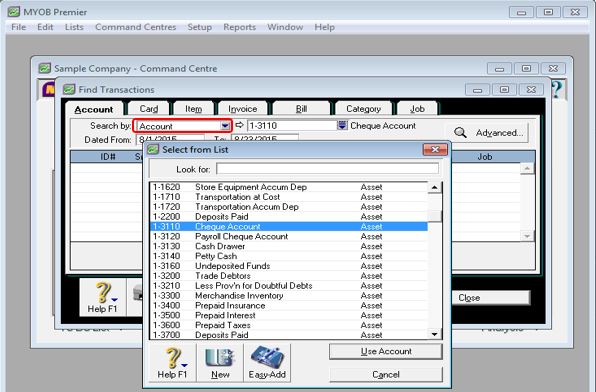The height and width of the screenshot is (392, 596).
Task: Select 1-1710 Transportation at Cost
Action: pyautogui.click(x=289, y=197)
